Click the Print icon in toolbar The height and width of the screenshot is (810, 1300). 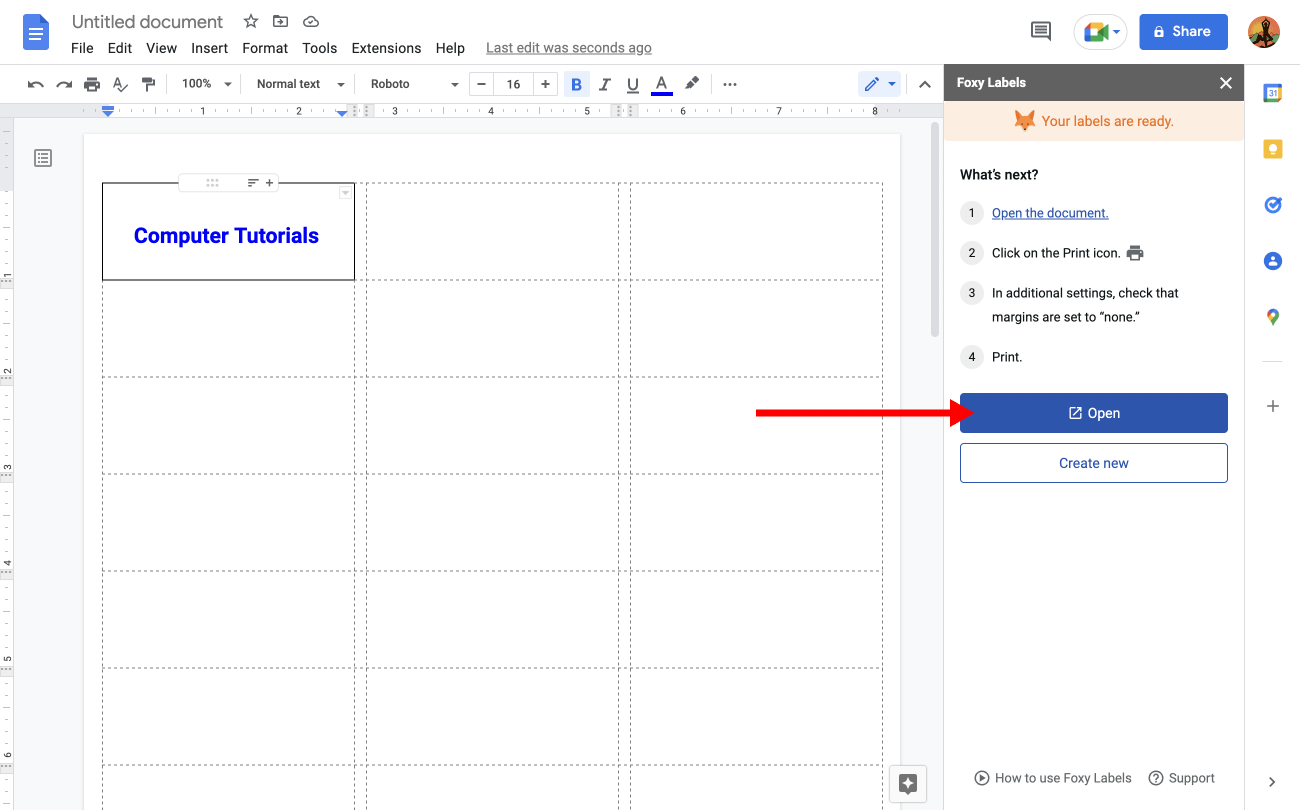91,84
